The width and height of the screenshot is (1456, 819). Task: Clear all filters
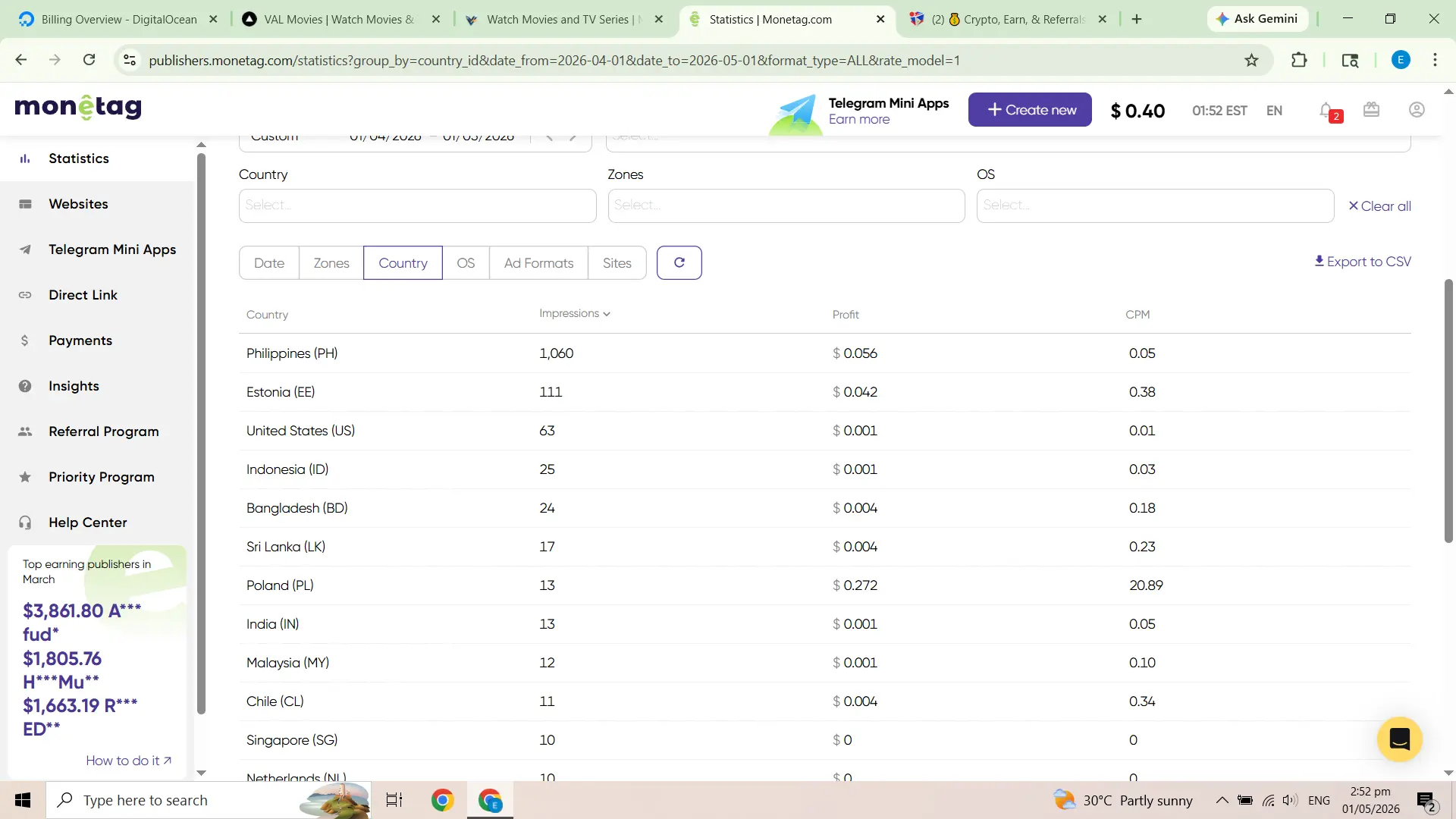[1379, 206]
